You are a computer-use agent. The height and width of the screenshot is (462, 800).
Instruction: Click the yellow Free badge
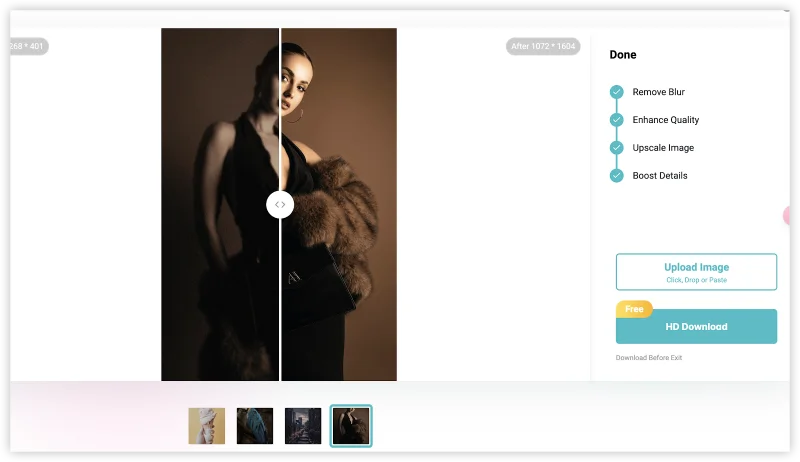point(634,309)
